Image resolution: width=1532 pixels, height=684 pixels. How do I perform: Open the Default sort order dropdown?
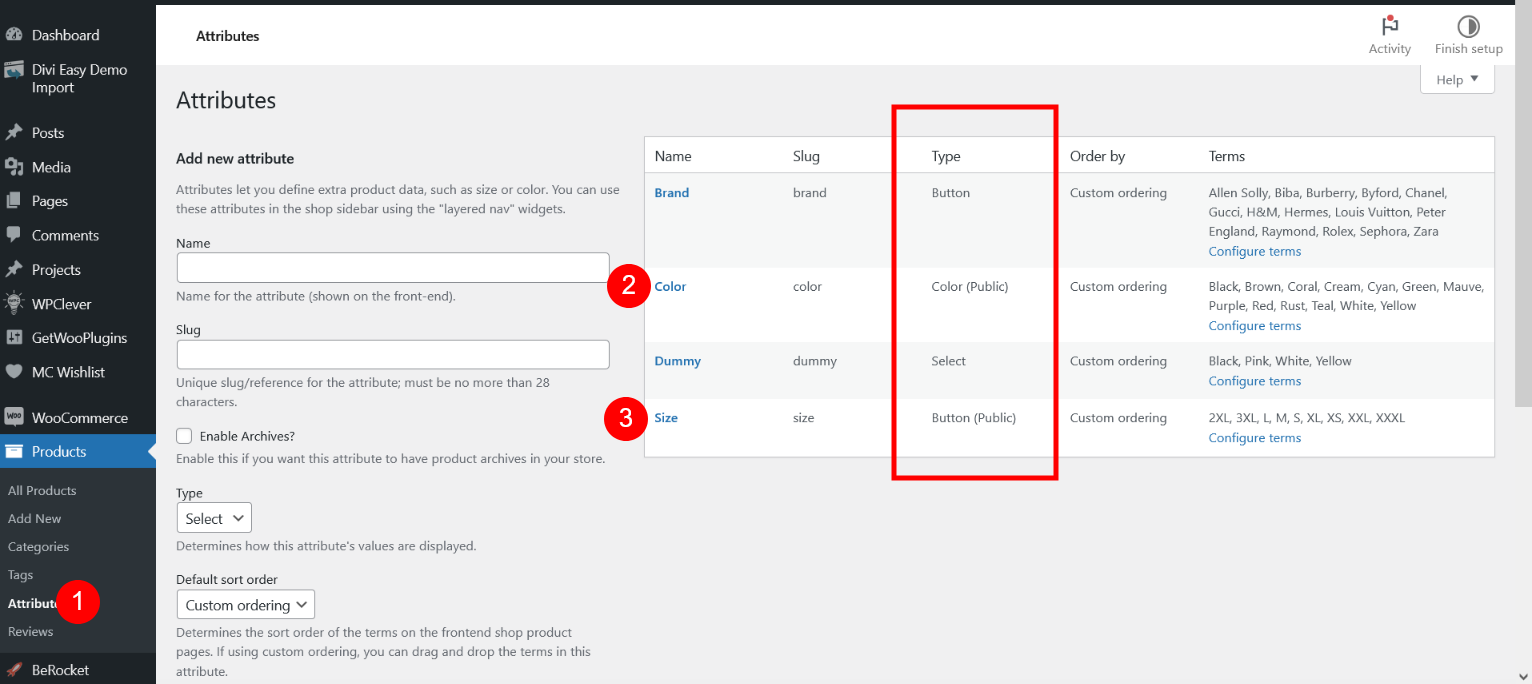(245, 605)
